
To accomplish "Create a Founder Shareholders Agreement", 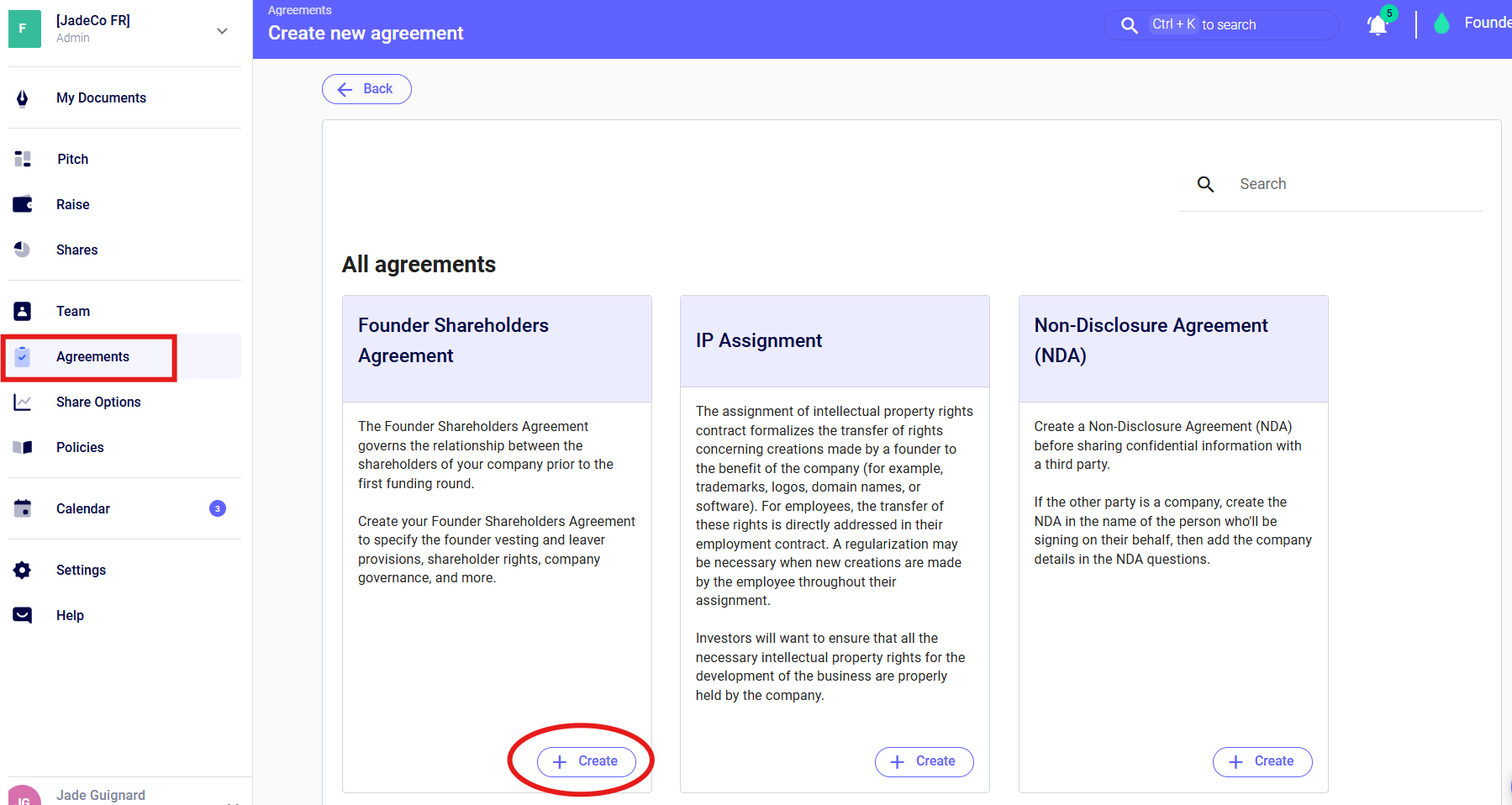I will pyautogui.click(x=587, y=761).
